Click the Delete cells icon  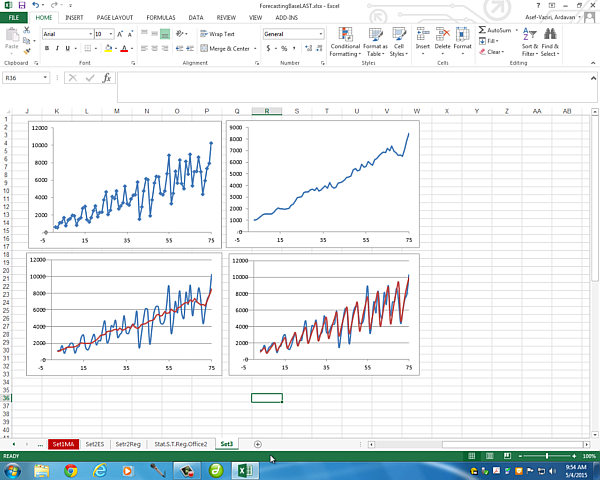442,34
